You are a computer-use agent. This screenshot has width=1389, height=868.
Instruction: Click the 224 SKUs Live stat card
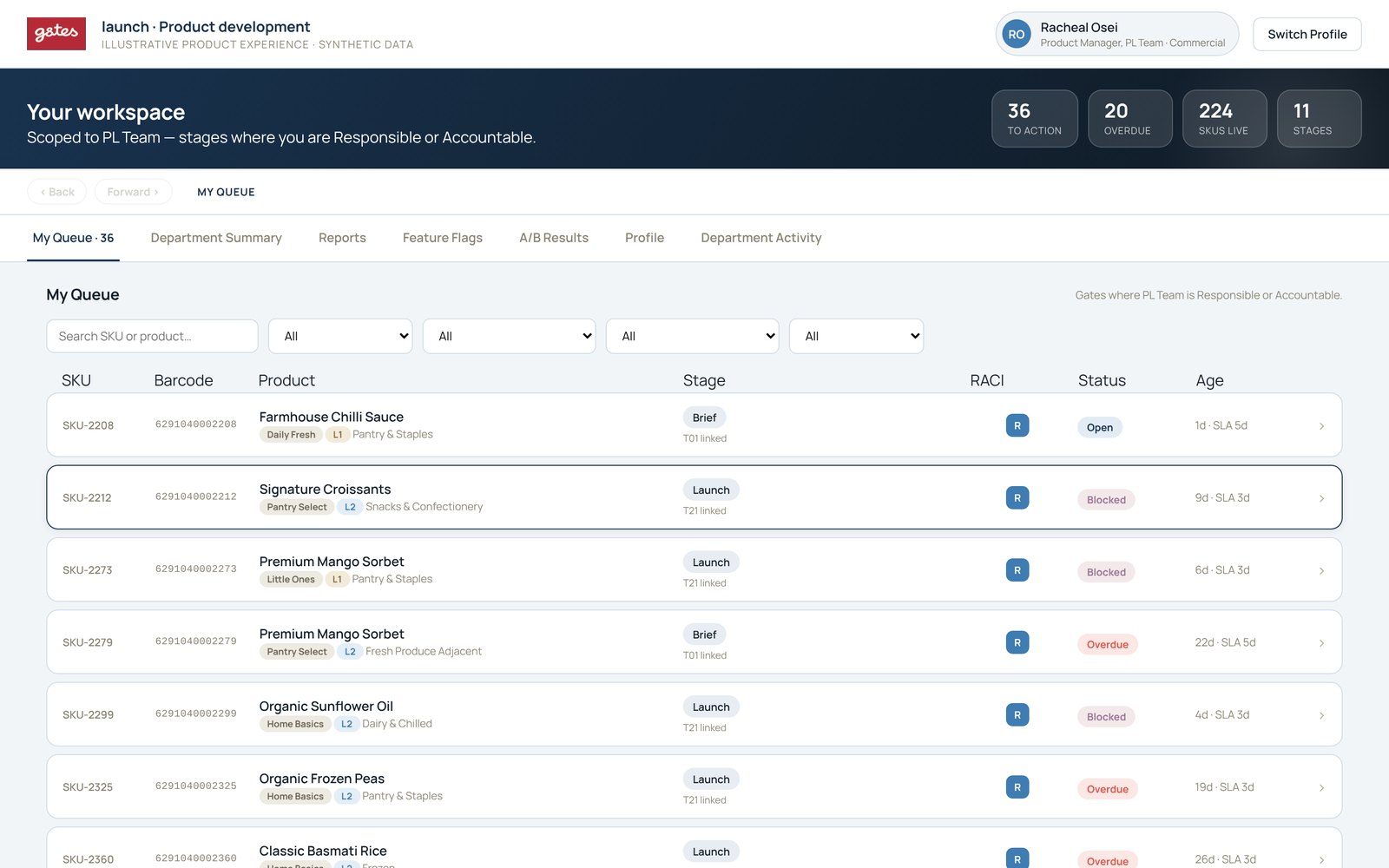[x=1224, y=119]
